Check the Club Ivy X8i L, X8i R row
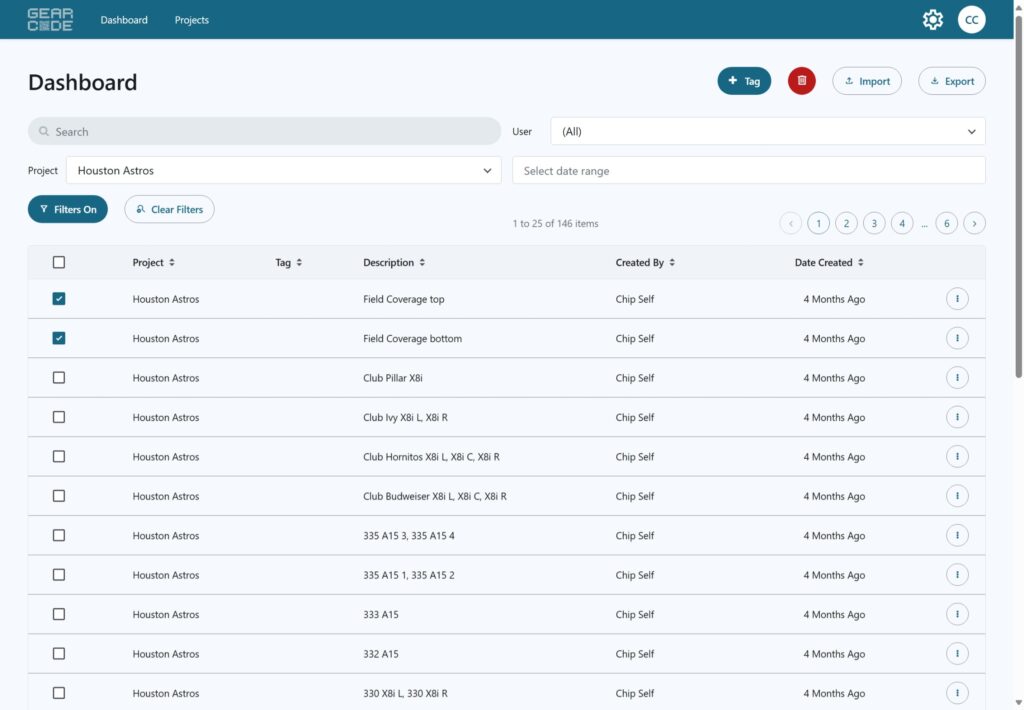 59,417
